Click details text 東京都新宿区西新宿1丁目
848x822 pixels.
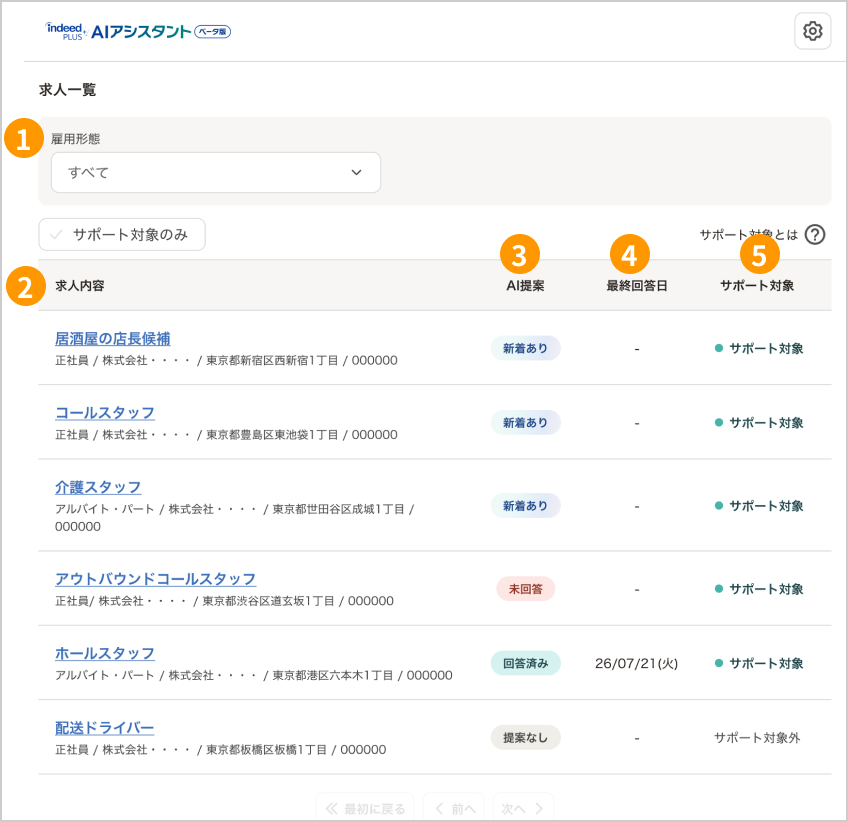[272, 360]
